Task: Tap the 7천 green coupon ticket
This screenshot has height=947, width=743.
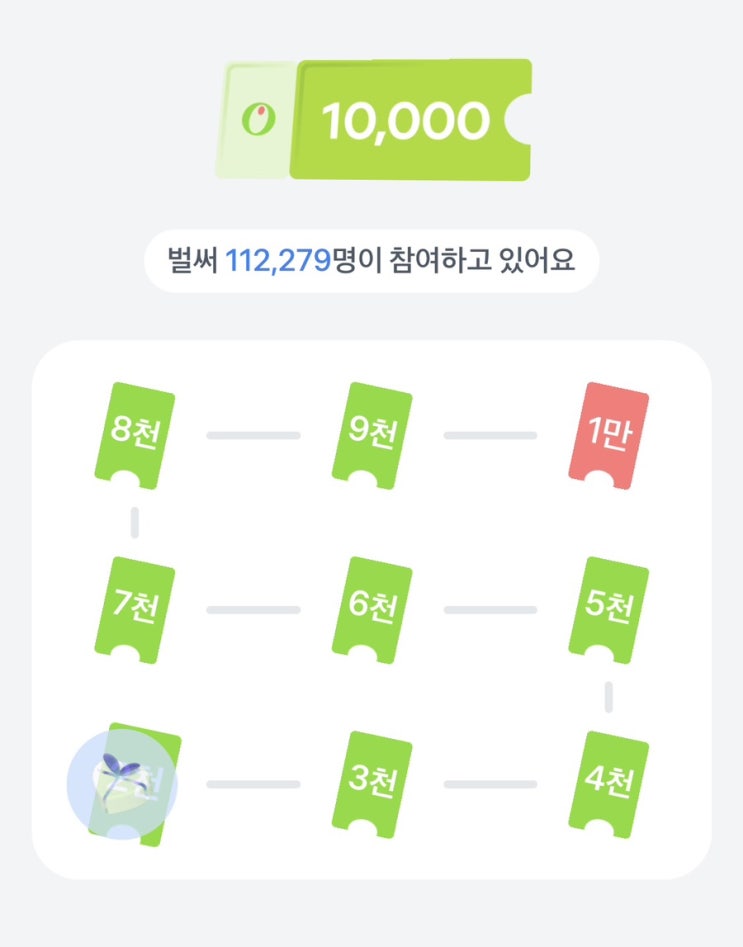Action: point(135,609)
